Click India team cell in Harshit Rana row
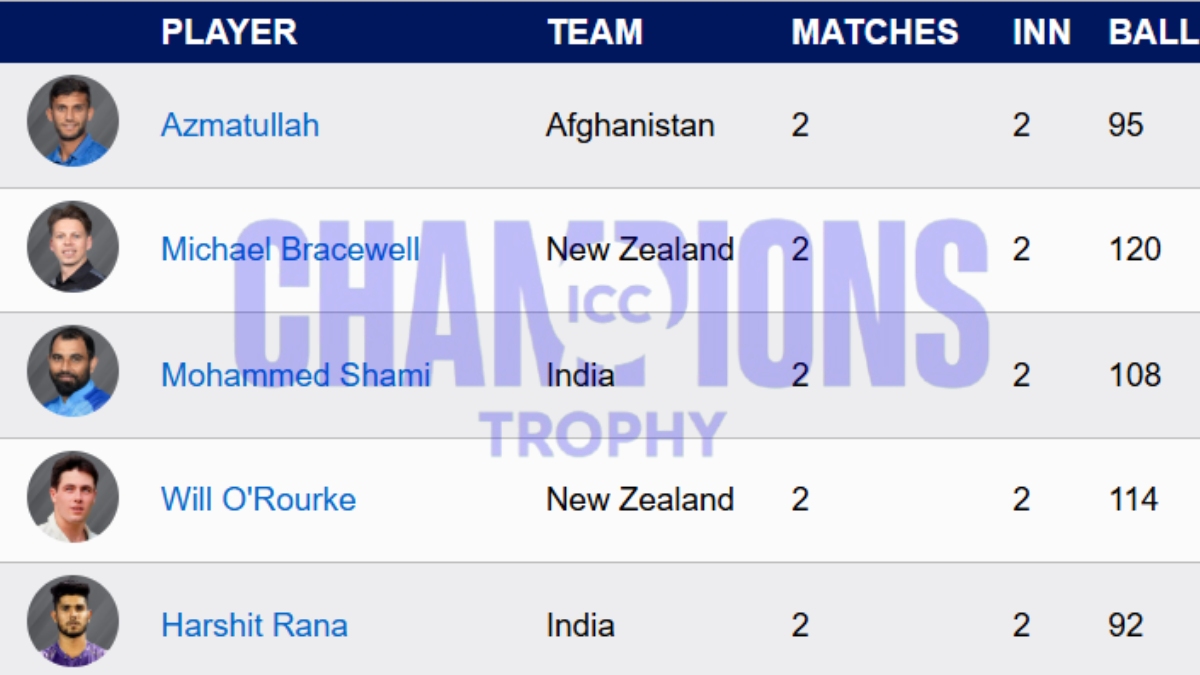Viewport: 1200px width, 675px height. click(580, 625)
